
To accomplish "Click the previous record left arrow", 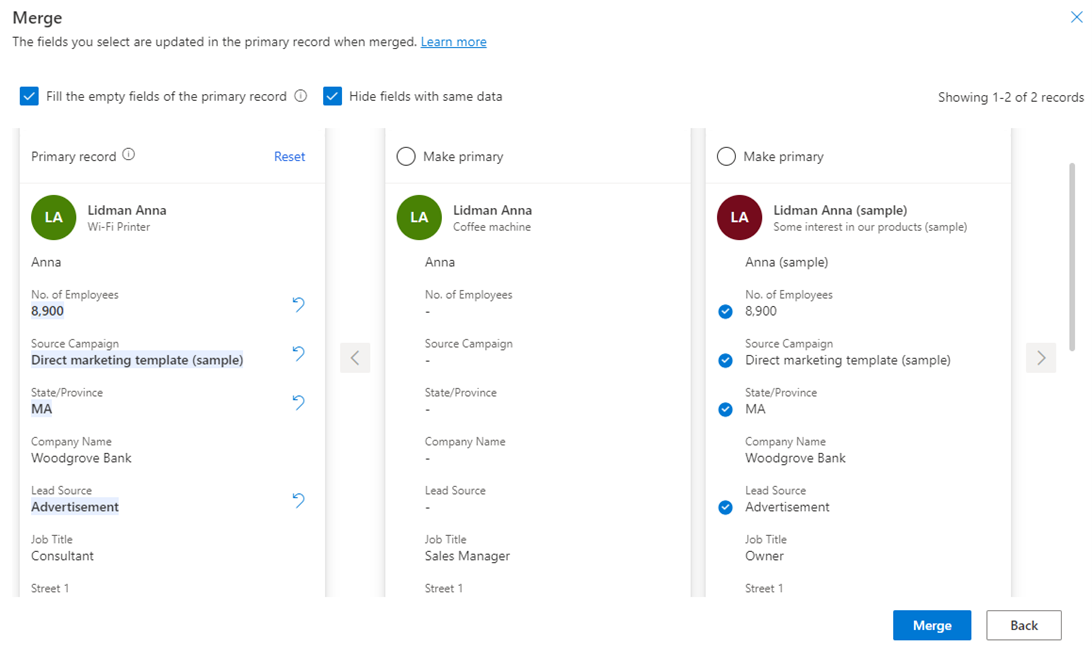I will pos(355,358).
